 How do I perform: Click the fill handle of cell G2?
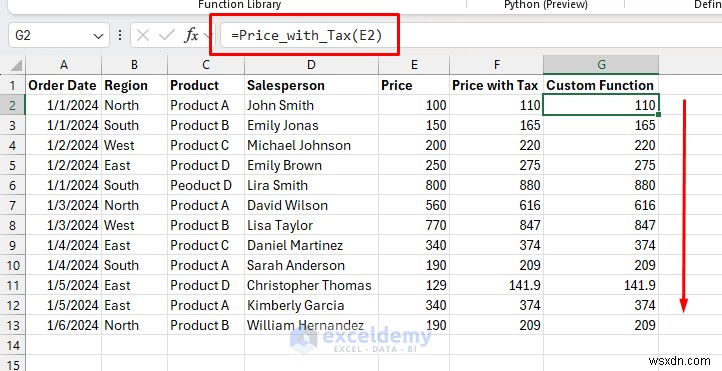coord(659,115)
